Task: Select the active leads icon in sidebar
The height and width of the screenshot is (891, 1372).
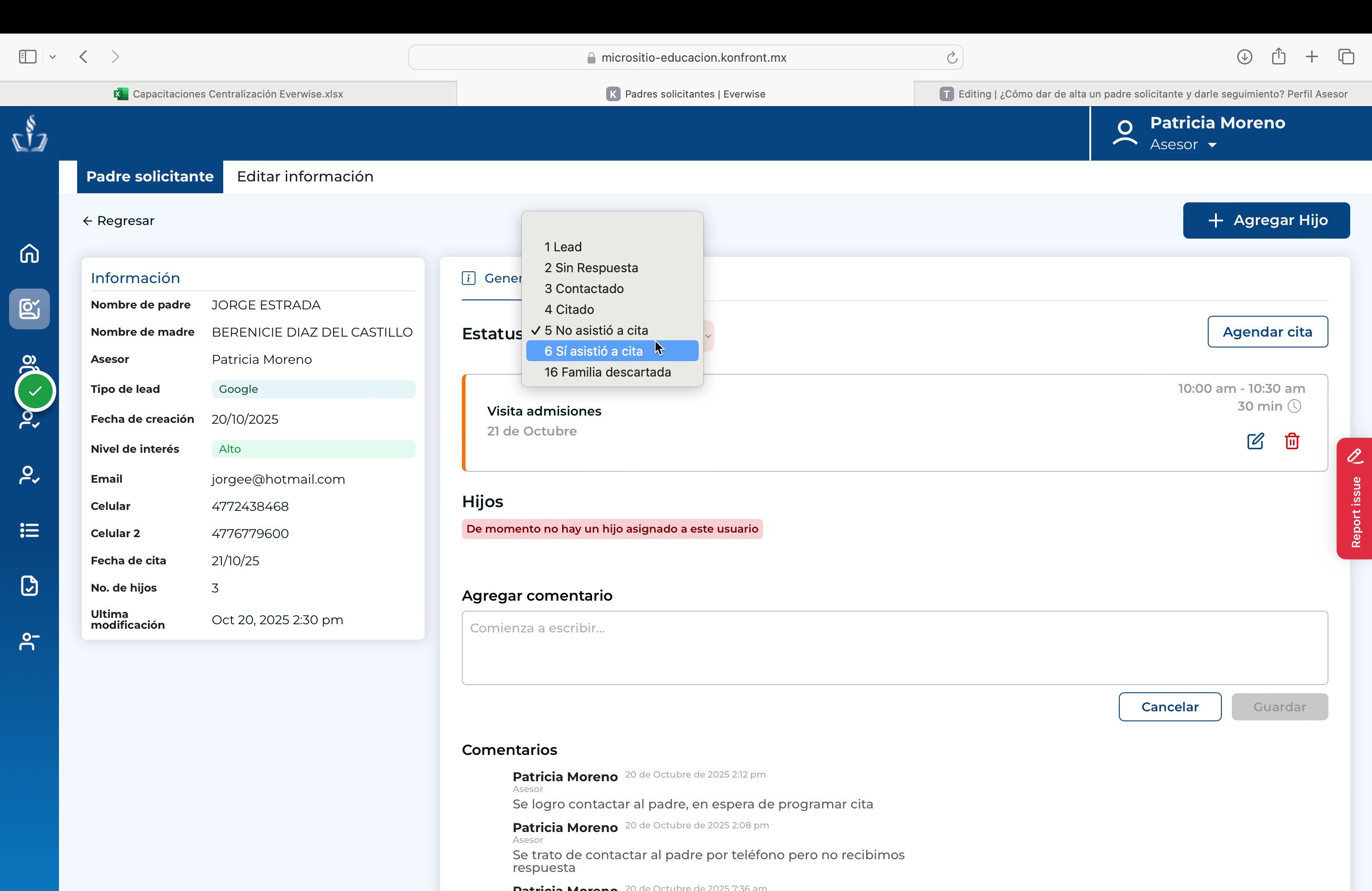Action: 29,309
